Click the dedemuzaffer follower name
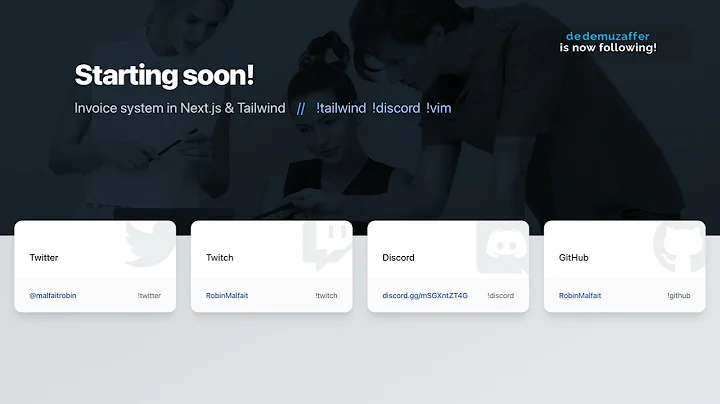 608,36
